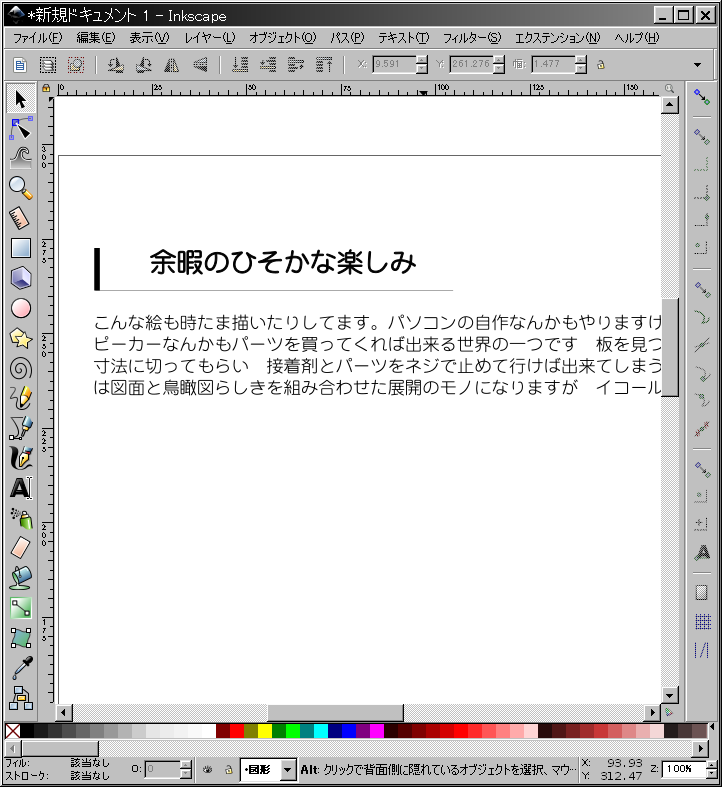722x787 pixels.
Task: Select the Tweak tool
Action: [21, 158]
